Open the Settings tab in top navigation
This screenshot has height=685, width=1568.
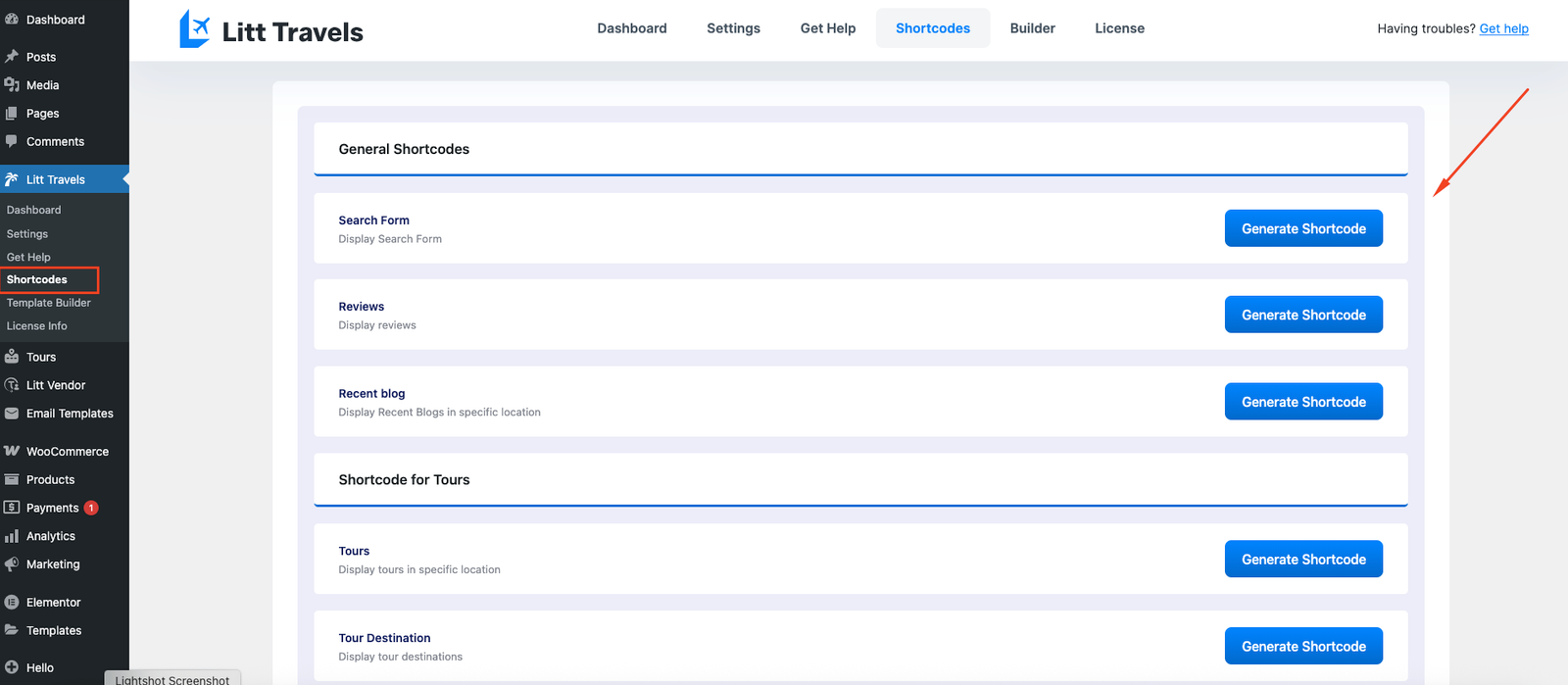click(x=733, y=28)
